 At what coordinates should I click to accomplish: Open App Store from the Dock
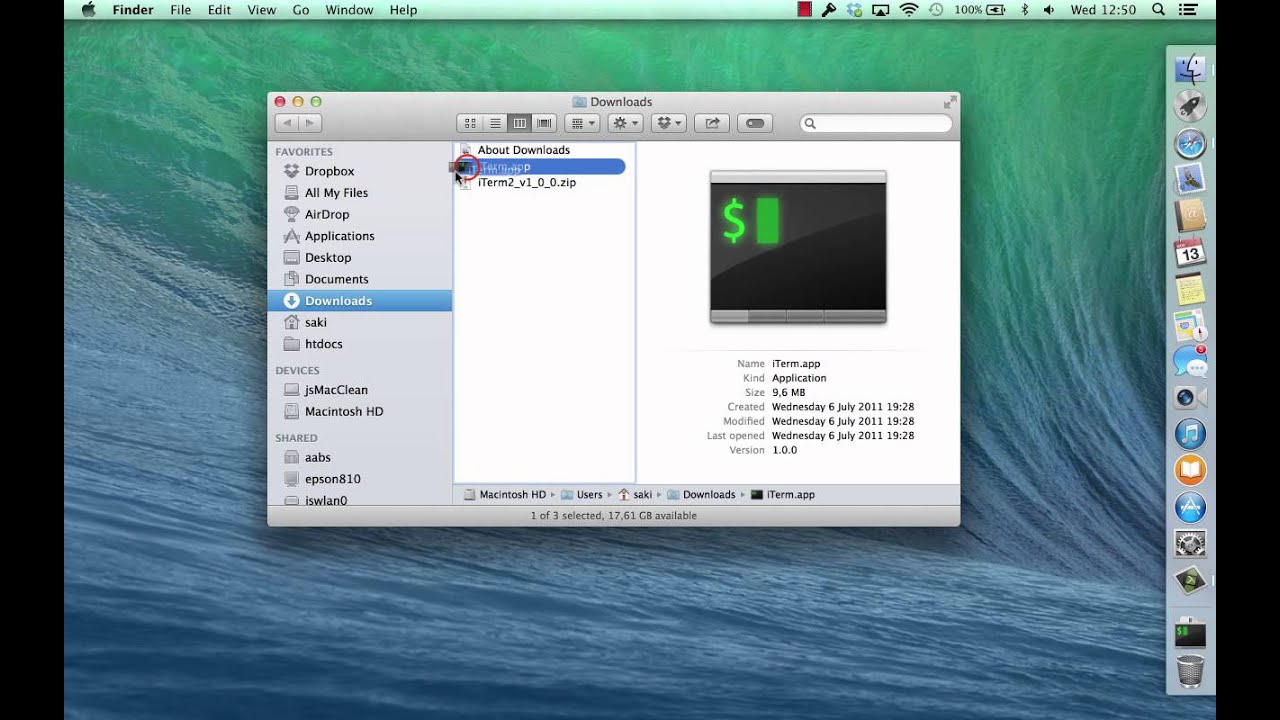pos(1190,508)
